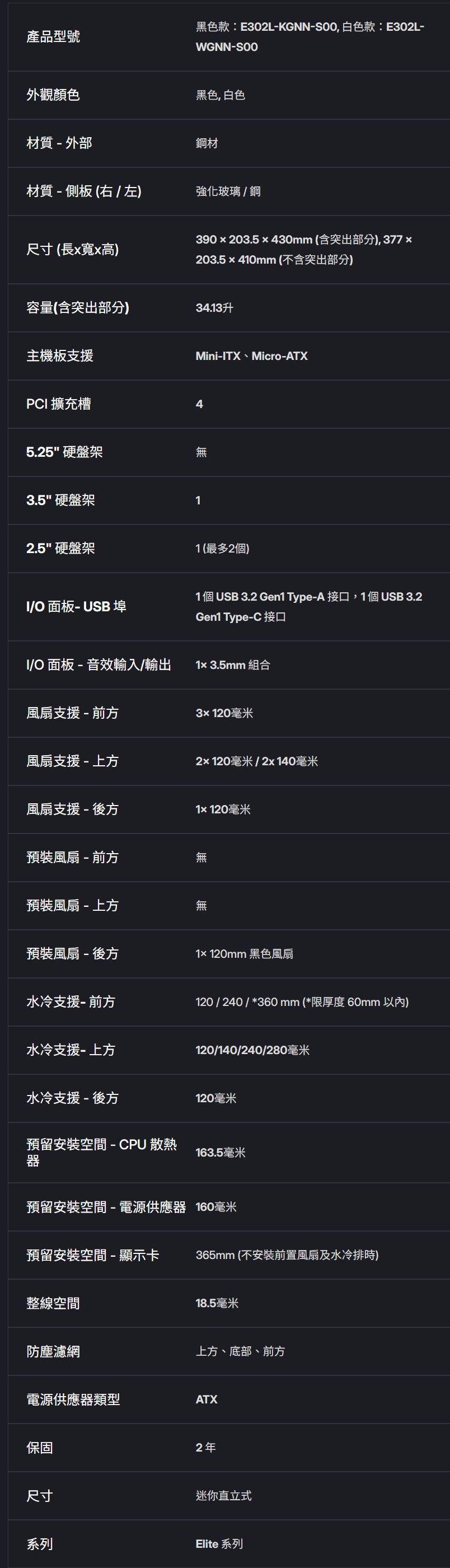The height and width of the screenshot is (1568, 450).
Task: Click the 預留安裝空間 - 顯示卡 label
Action: tap(92, 1255)
